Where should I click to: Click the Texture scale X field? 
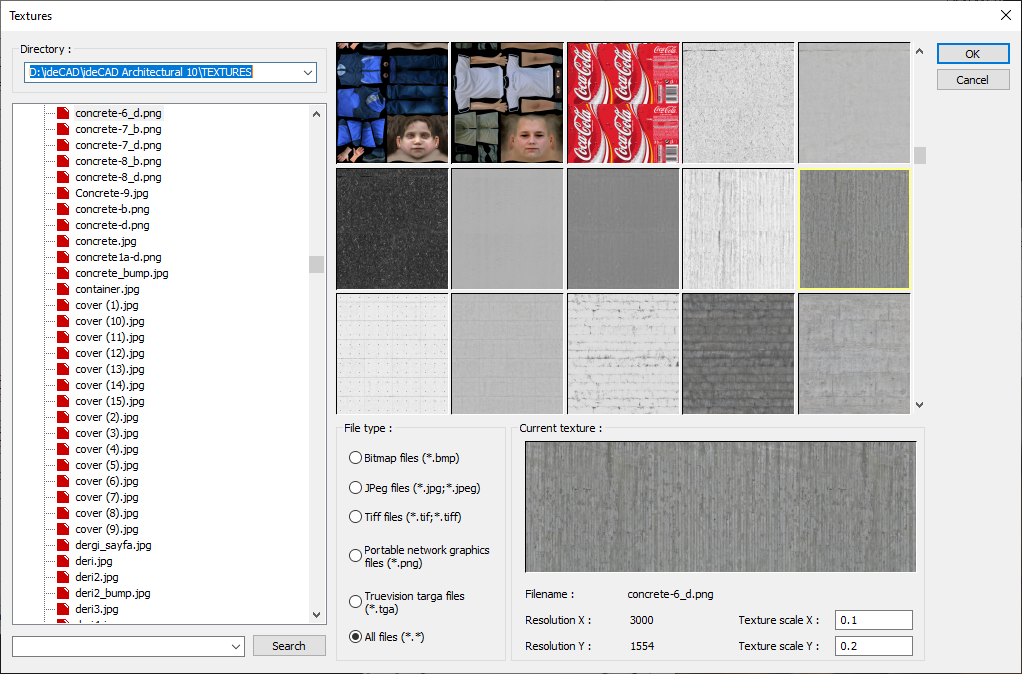[873, 620]
